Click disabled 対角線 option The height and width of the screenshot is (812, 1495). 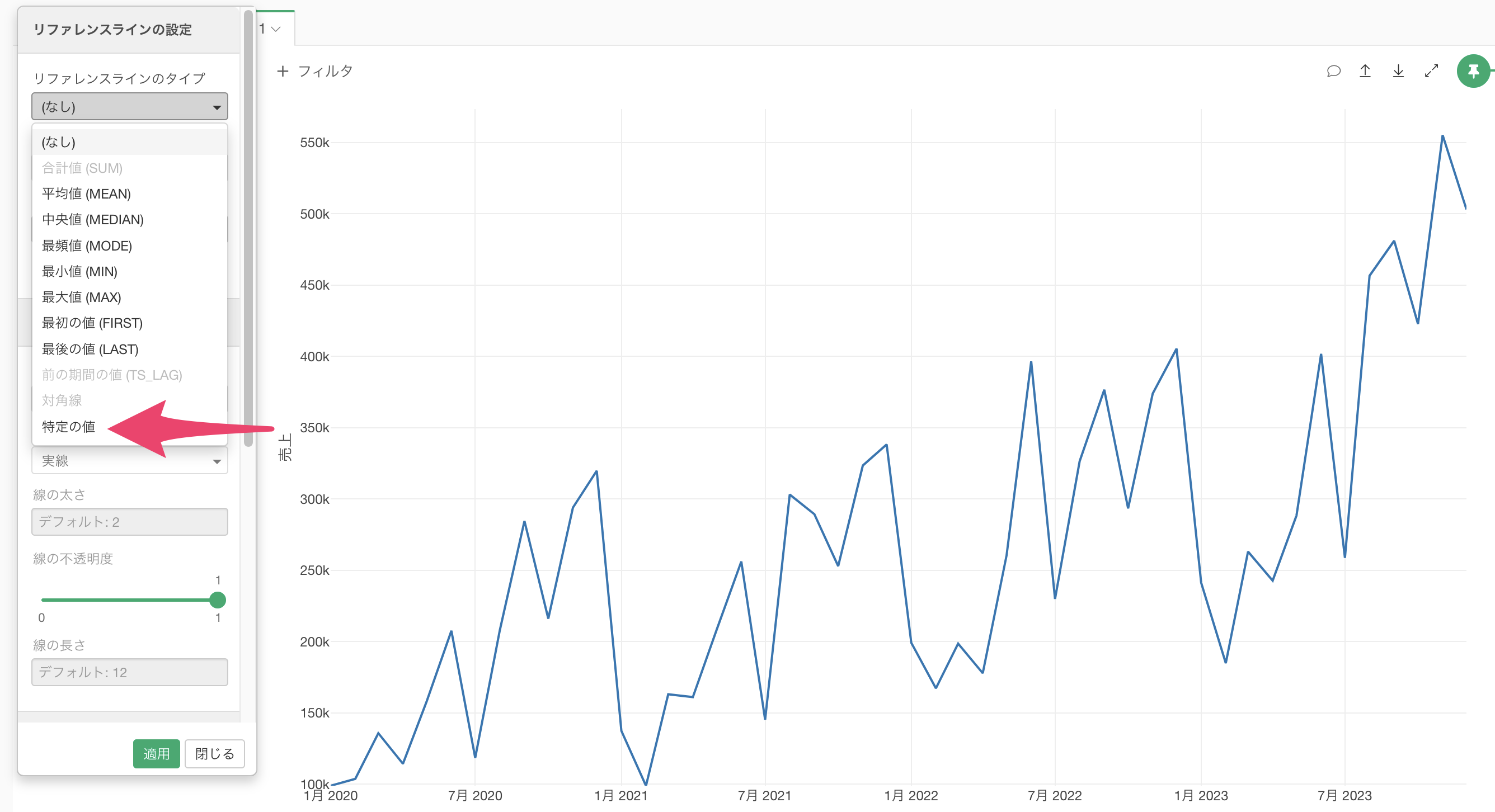(129, 401)
